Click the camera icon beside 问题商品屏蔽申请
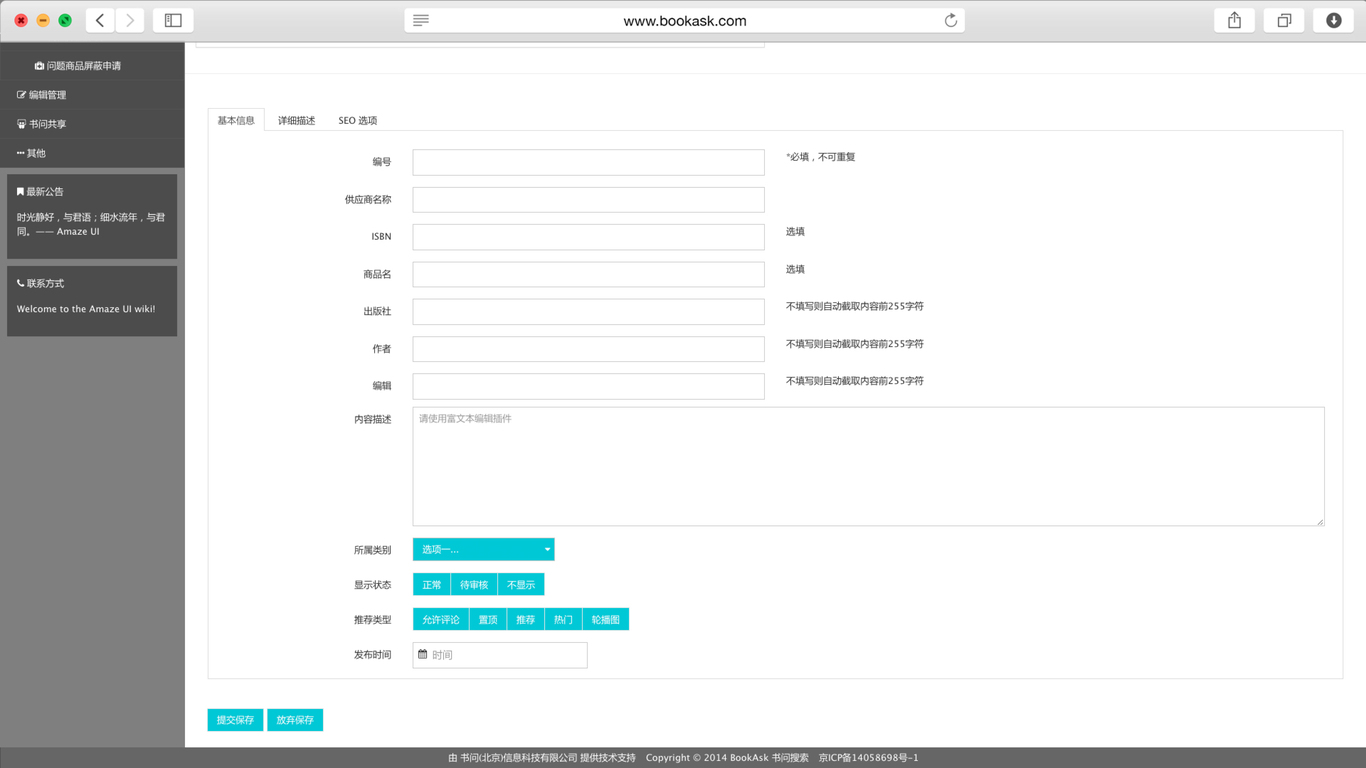The image size is (1366, 768). pyautogui.click(x=39, y=66)
